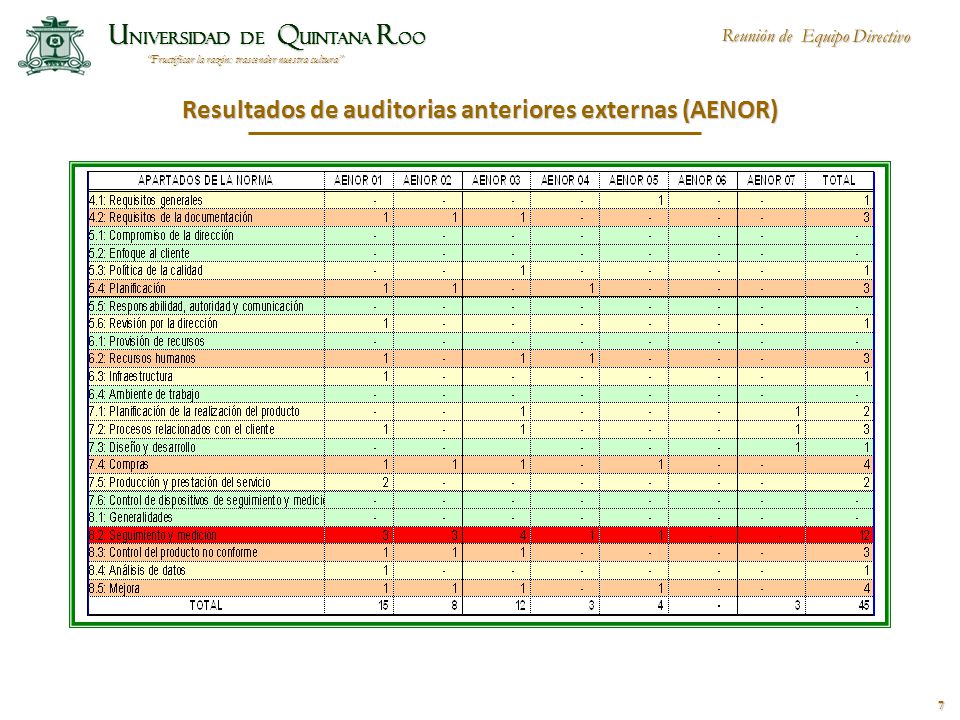Click the 'AENOR 03' column header
Viewport: 960px width, 720px height.
coord(496,180)
